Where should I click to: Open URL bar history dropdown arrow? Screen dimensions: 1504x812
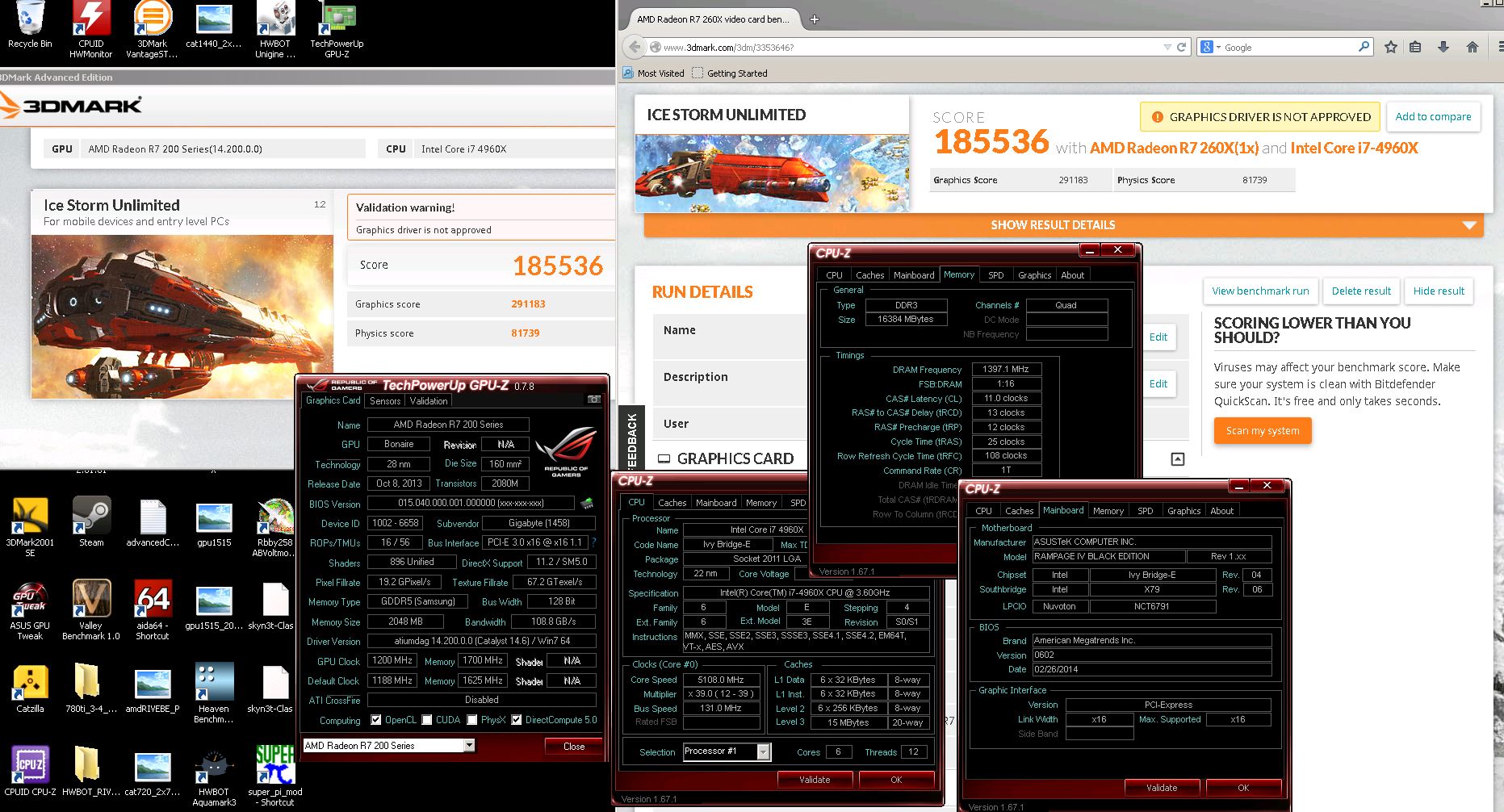(1167, 47)
